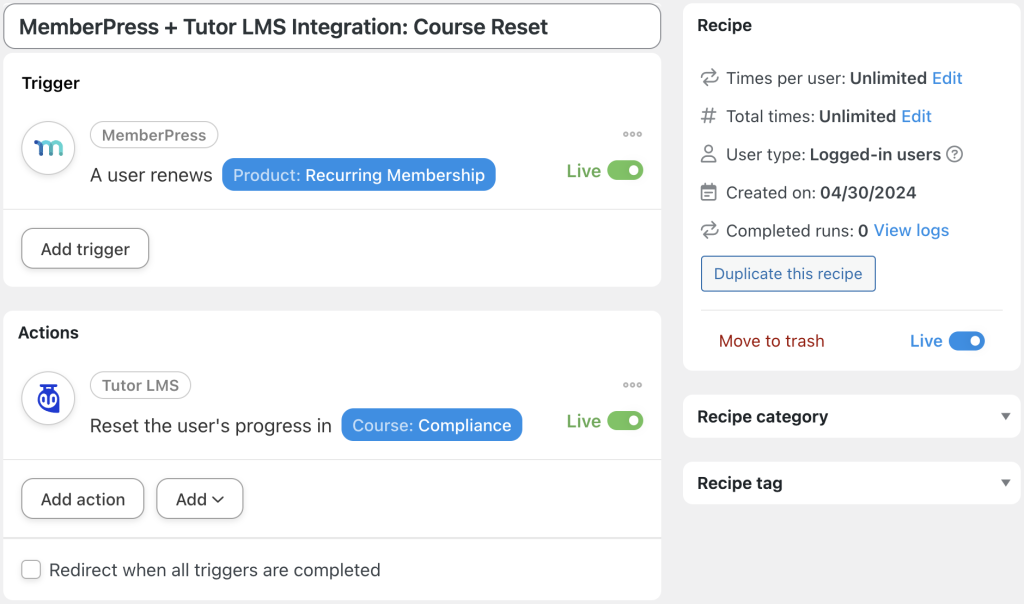Open the trigger's three-dot options menu

coord(632,134)
